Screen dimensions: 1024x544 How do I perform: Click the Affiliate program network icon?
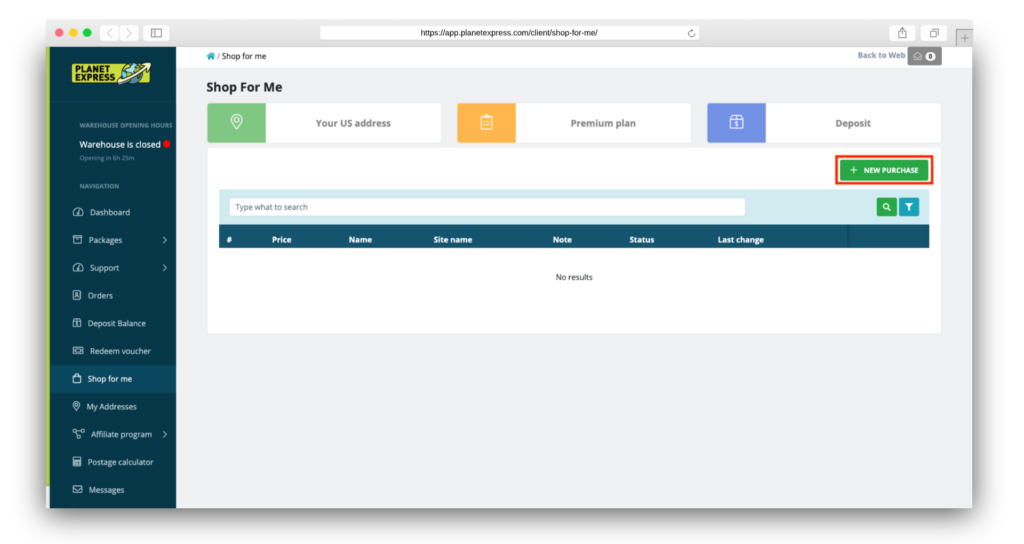tap(78, 434)
